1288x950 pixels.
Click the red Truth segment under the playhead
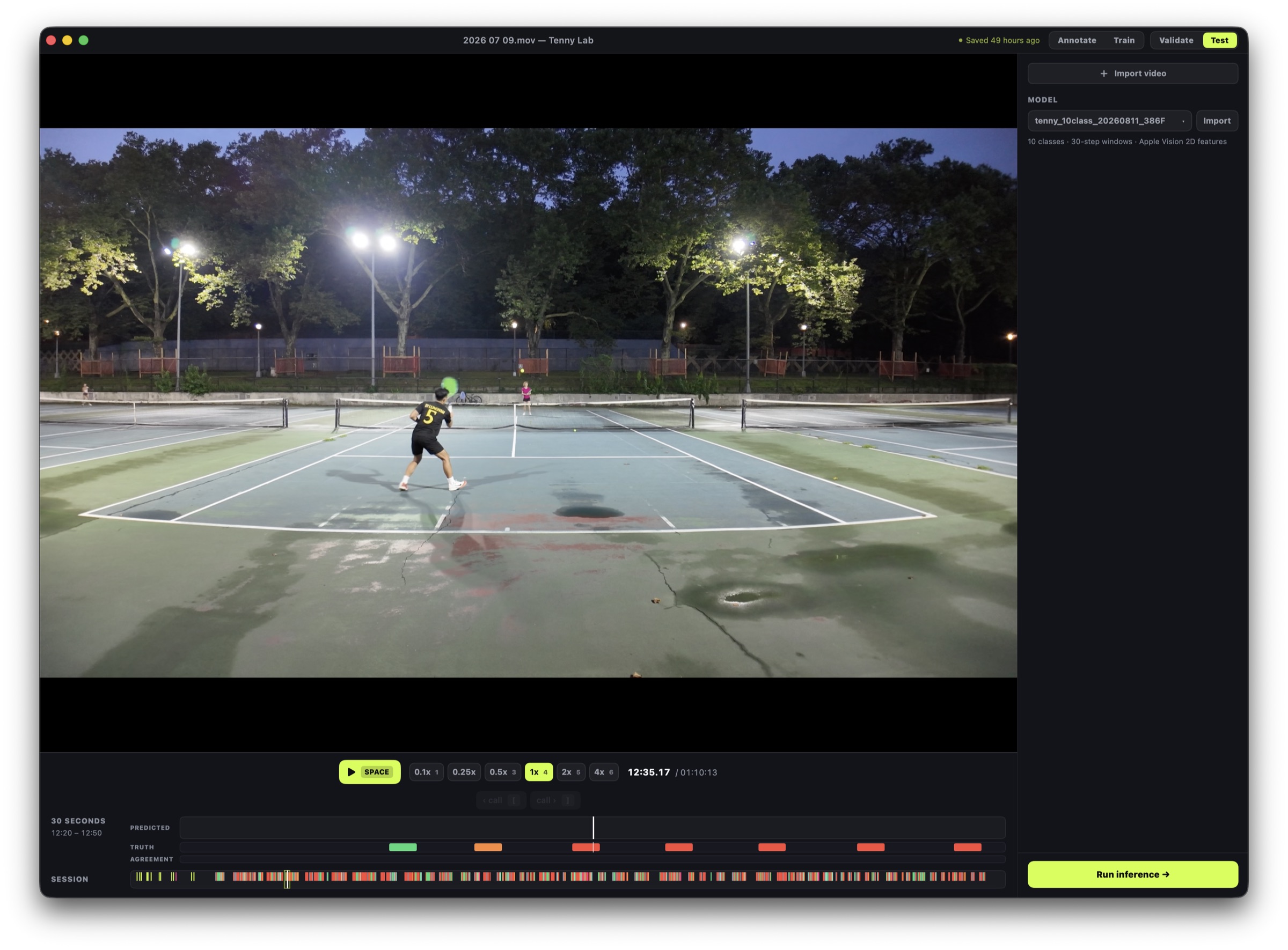586,847
